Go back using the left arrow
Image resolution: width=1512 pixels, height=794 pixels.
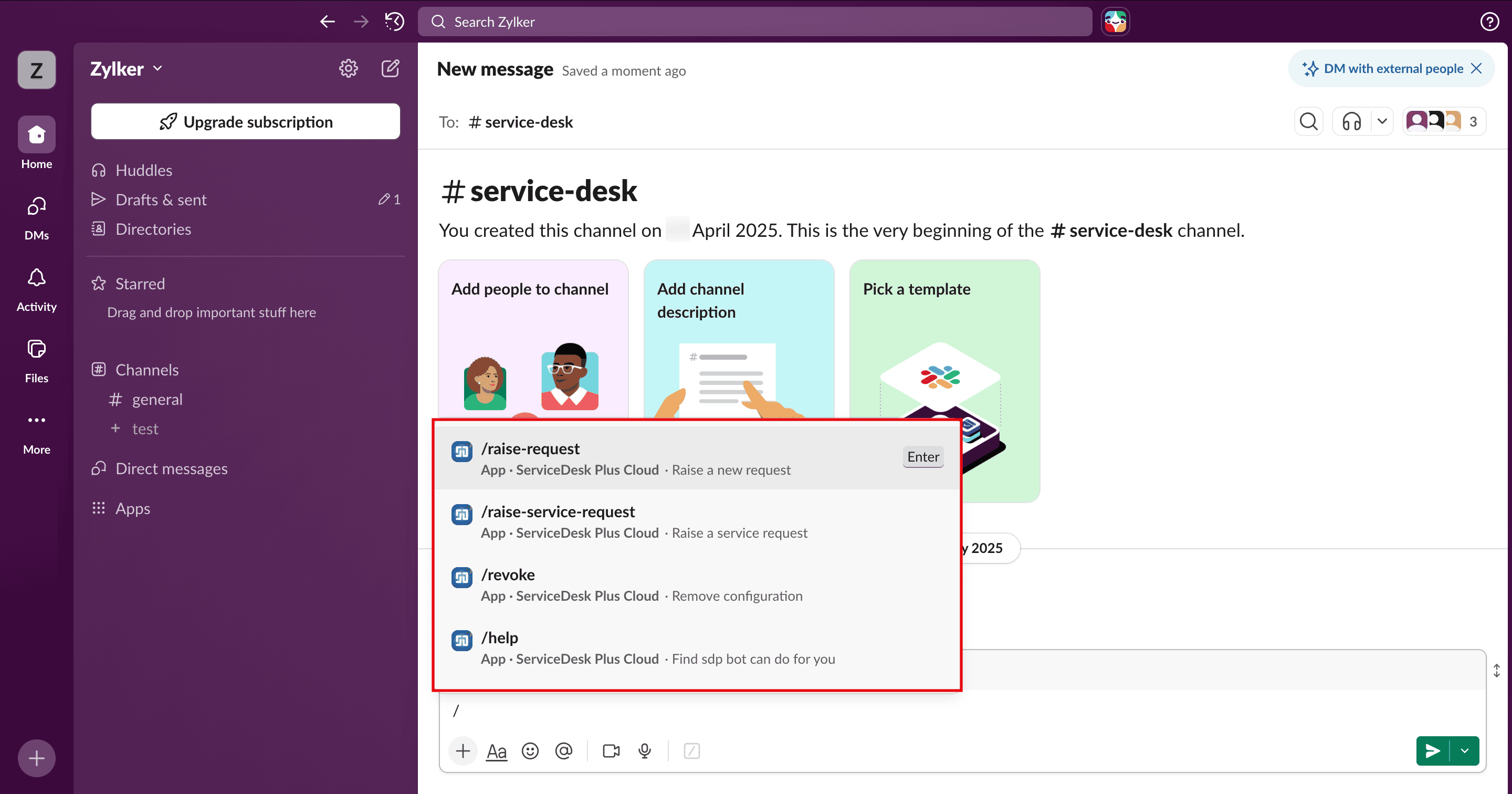point(328,22)
